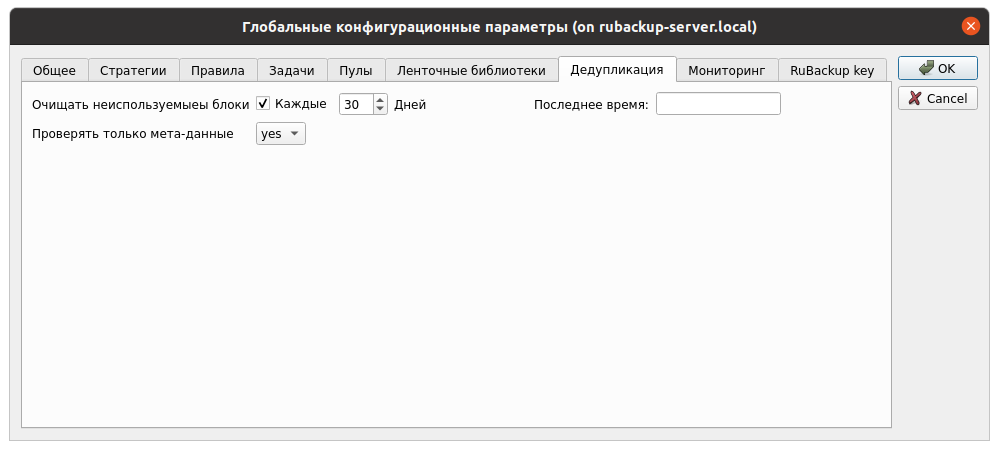Open the Стратегии tab

pos(134,70)
